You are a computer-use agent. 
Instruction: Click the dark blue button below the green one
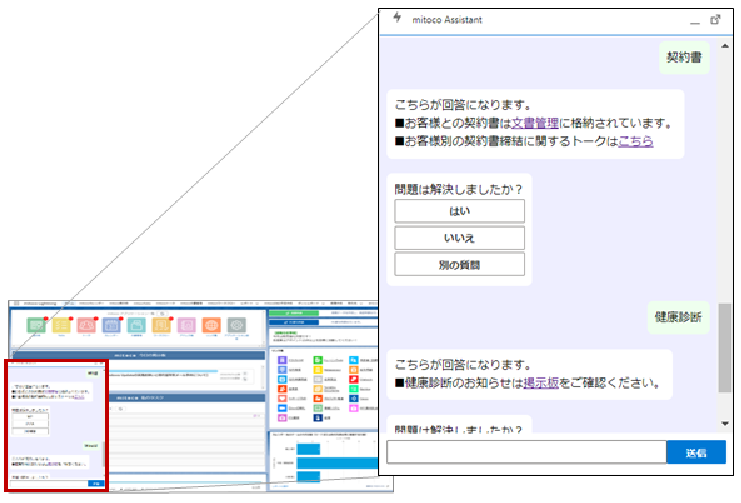point(294,322)
